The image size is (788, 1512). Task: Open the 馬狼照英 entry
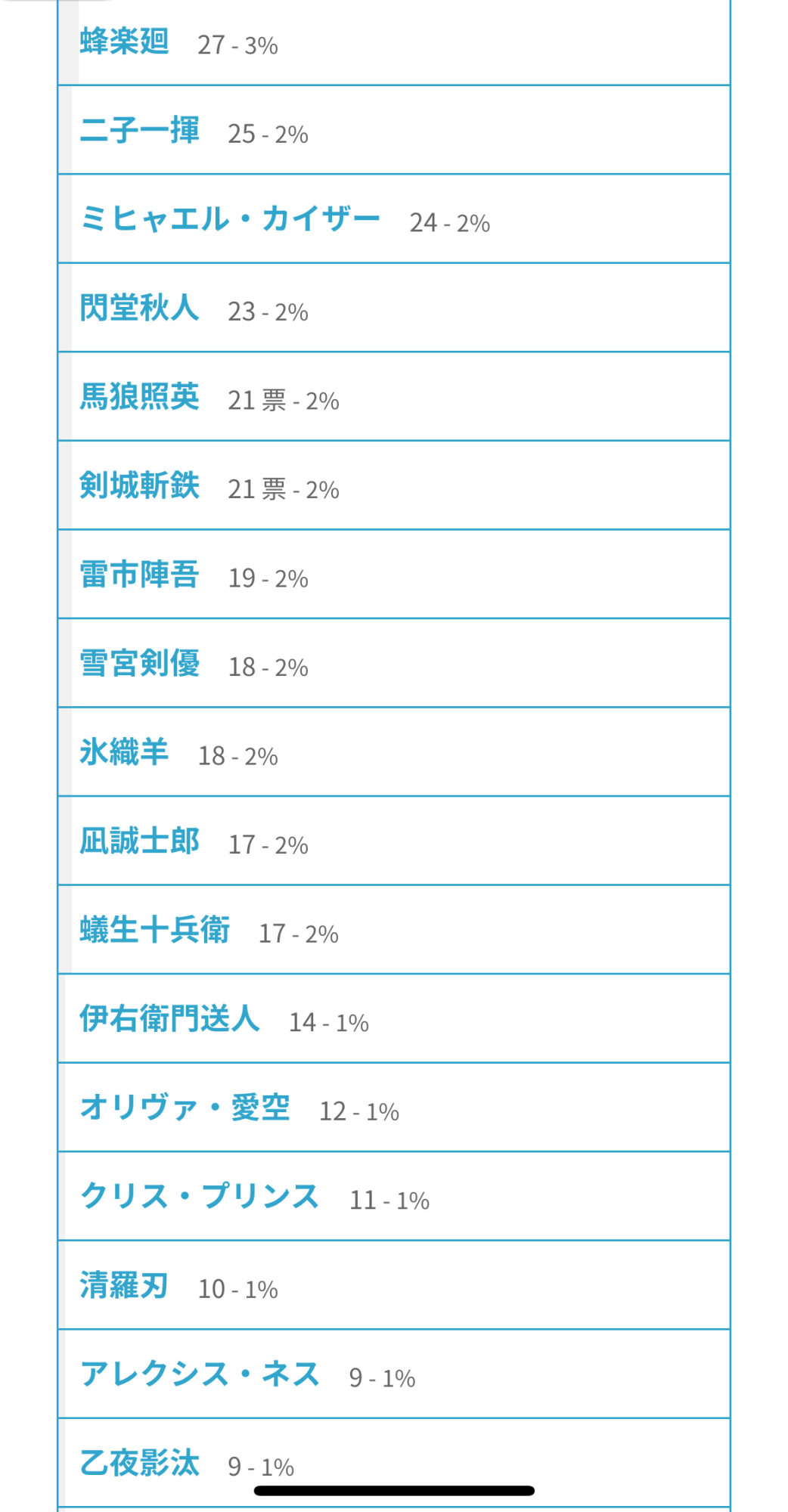click(x=139, y=397)
